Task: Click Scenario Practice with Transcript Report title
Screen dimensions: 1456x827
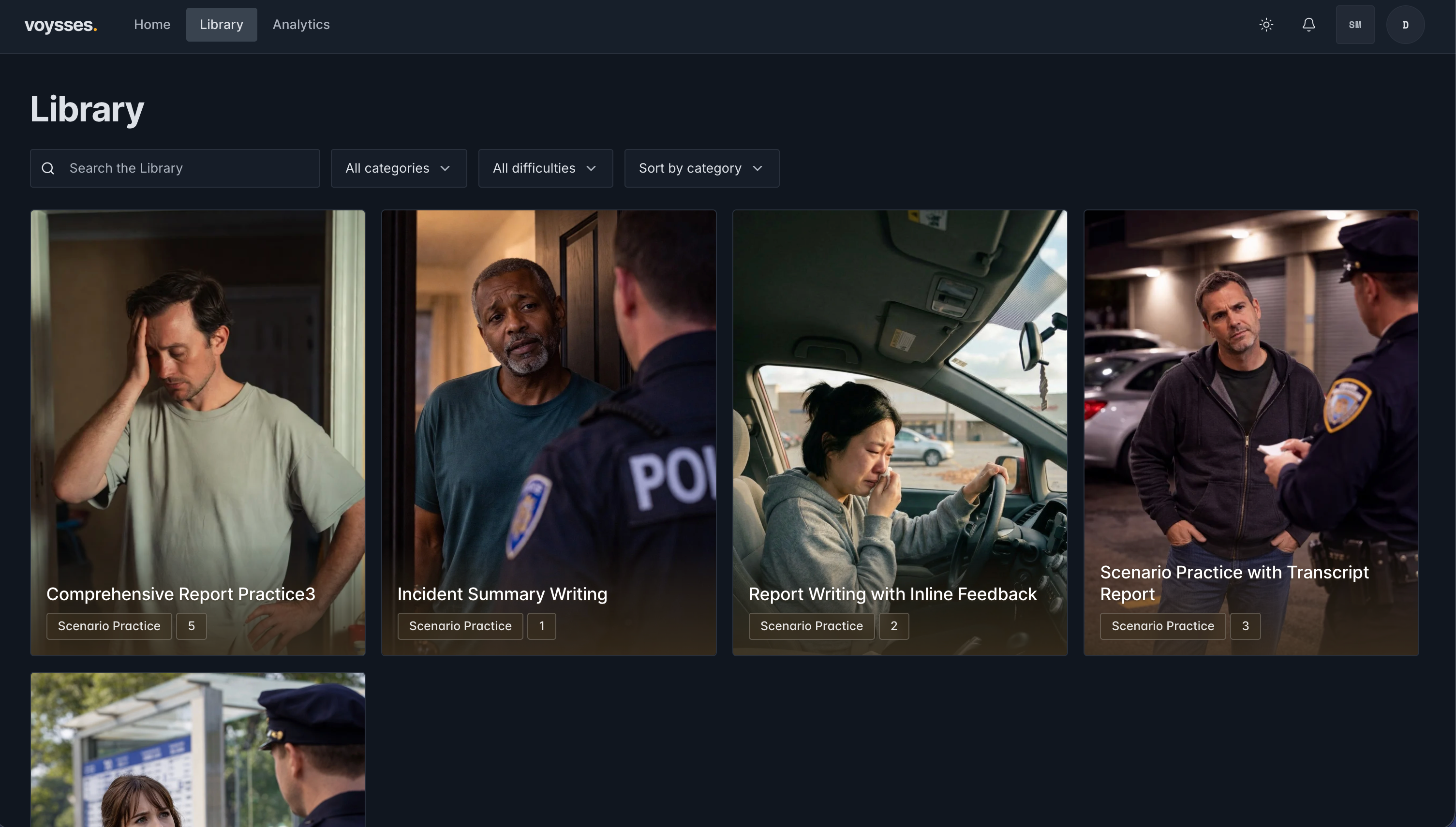Action: pyautogui.click(x=1234, y=583)
